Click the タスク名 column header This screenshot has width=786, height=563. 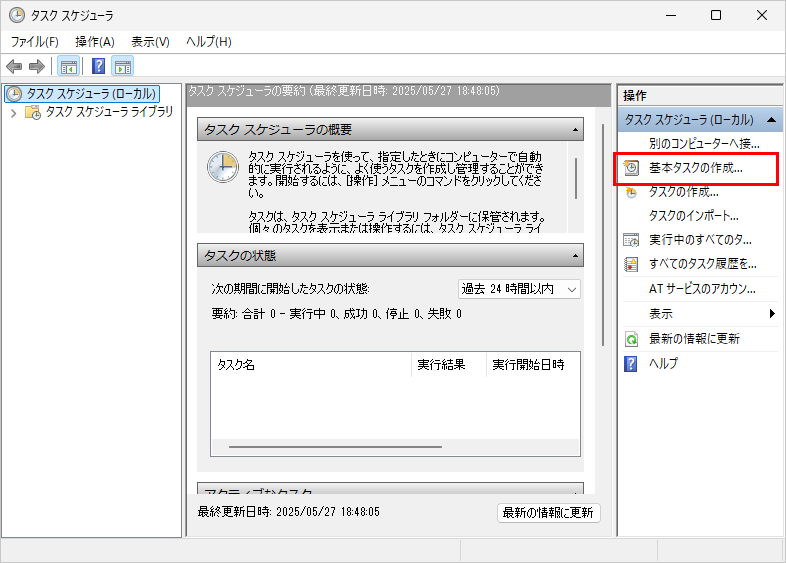[310, 364]
